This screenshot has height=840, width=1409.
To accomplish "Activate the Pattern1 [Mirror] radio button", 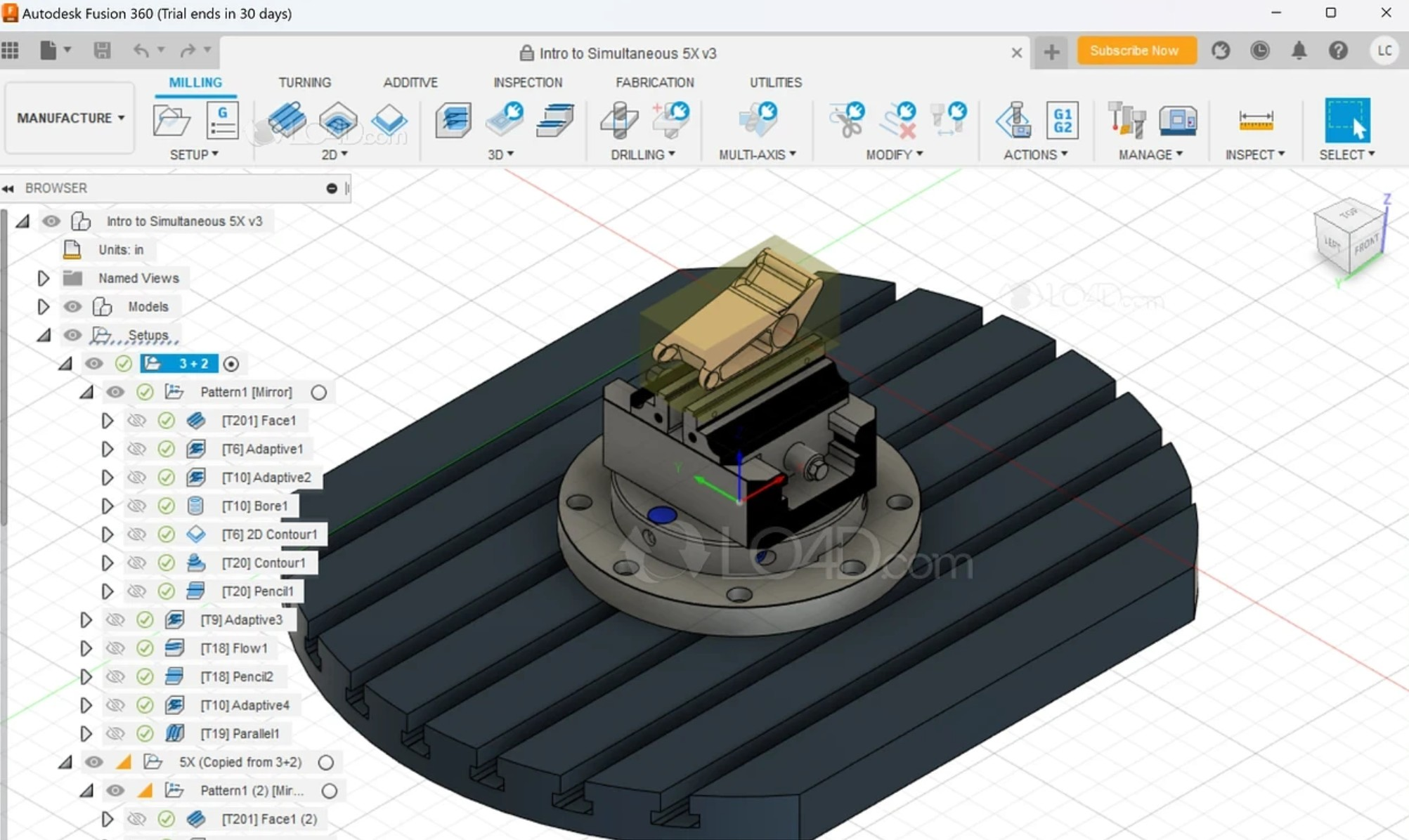I will click(319, 392).
